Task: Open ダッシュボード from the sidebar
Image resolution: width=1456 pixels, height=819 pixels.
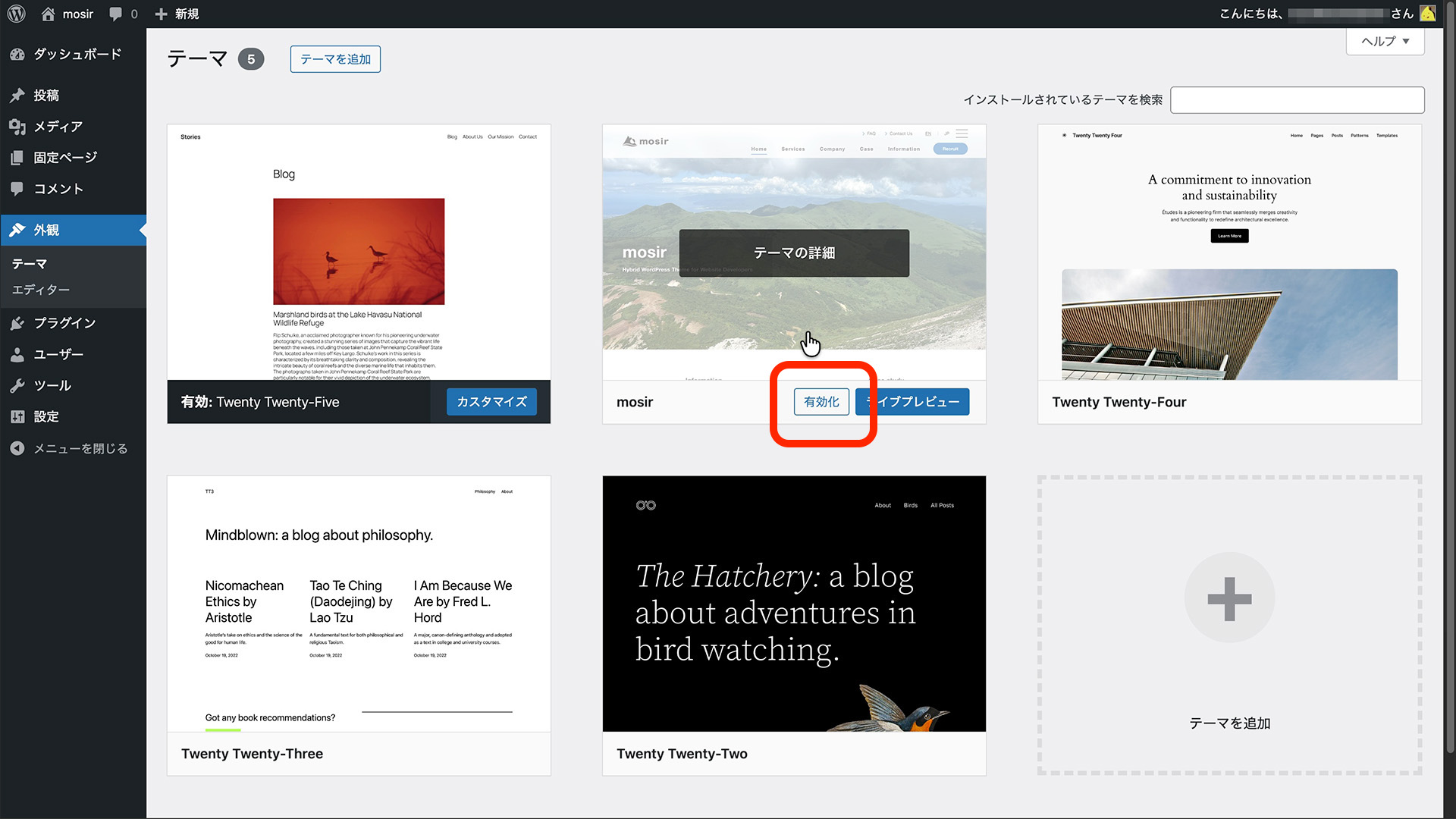Action: 77,54
